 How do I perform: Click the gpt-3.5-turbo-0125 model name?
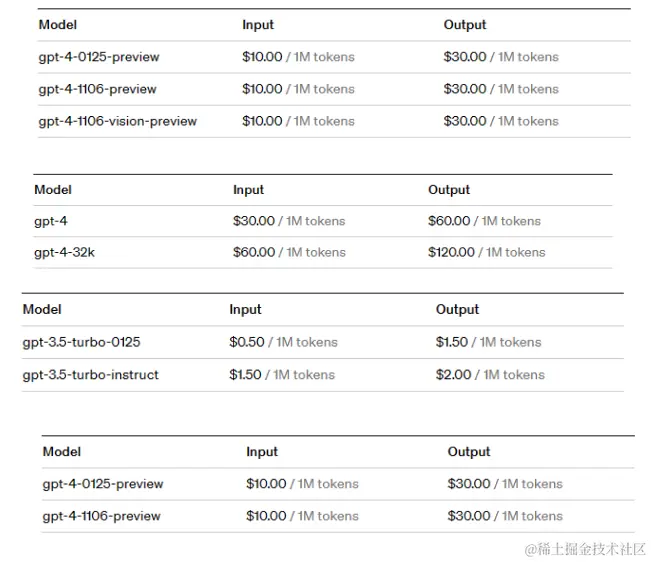[x=81, y=342]
